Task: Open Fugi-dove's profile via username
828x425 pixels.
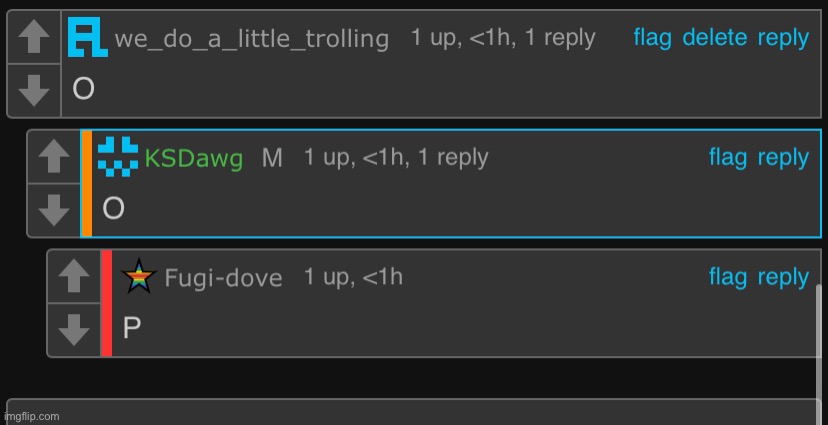Action: tap(223, 278)
